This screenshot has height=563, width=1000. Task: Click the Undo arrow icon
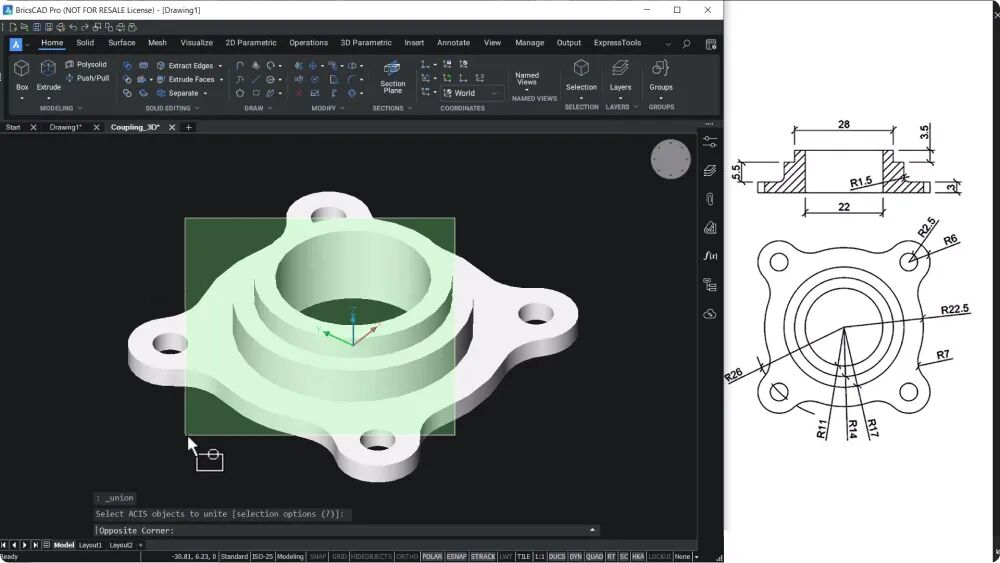[x=73, y=27]
